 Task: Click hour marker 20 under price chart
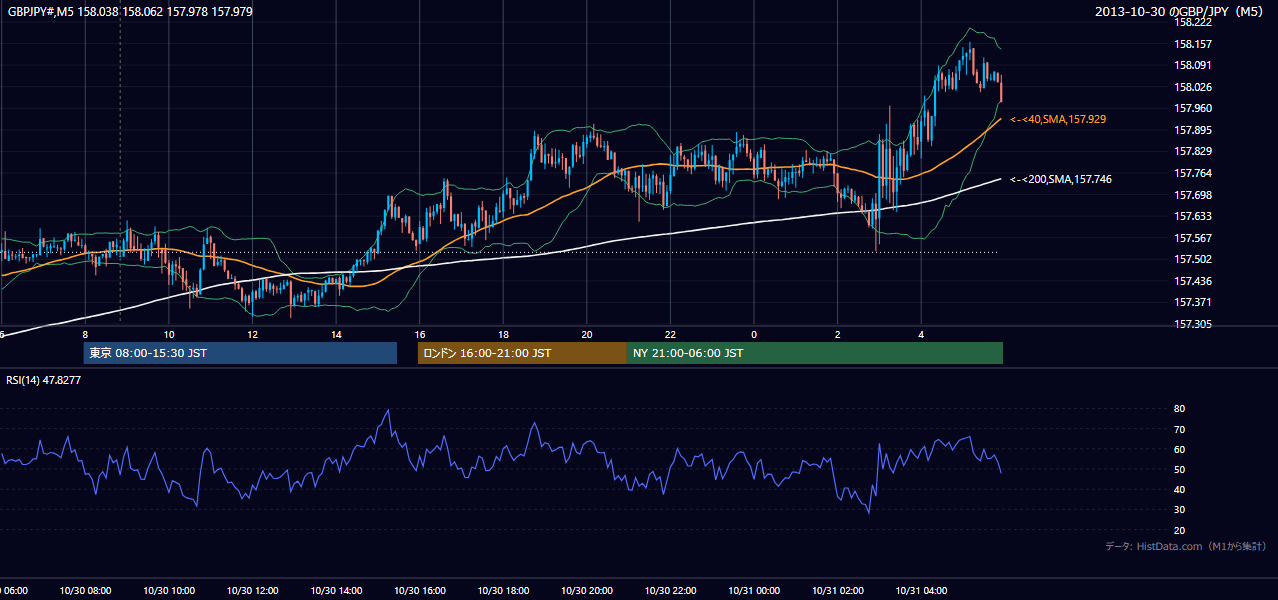[587, 334]
